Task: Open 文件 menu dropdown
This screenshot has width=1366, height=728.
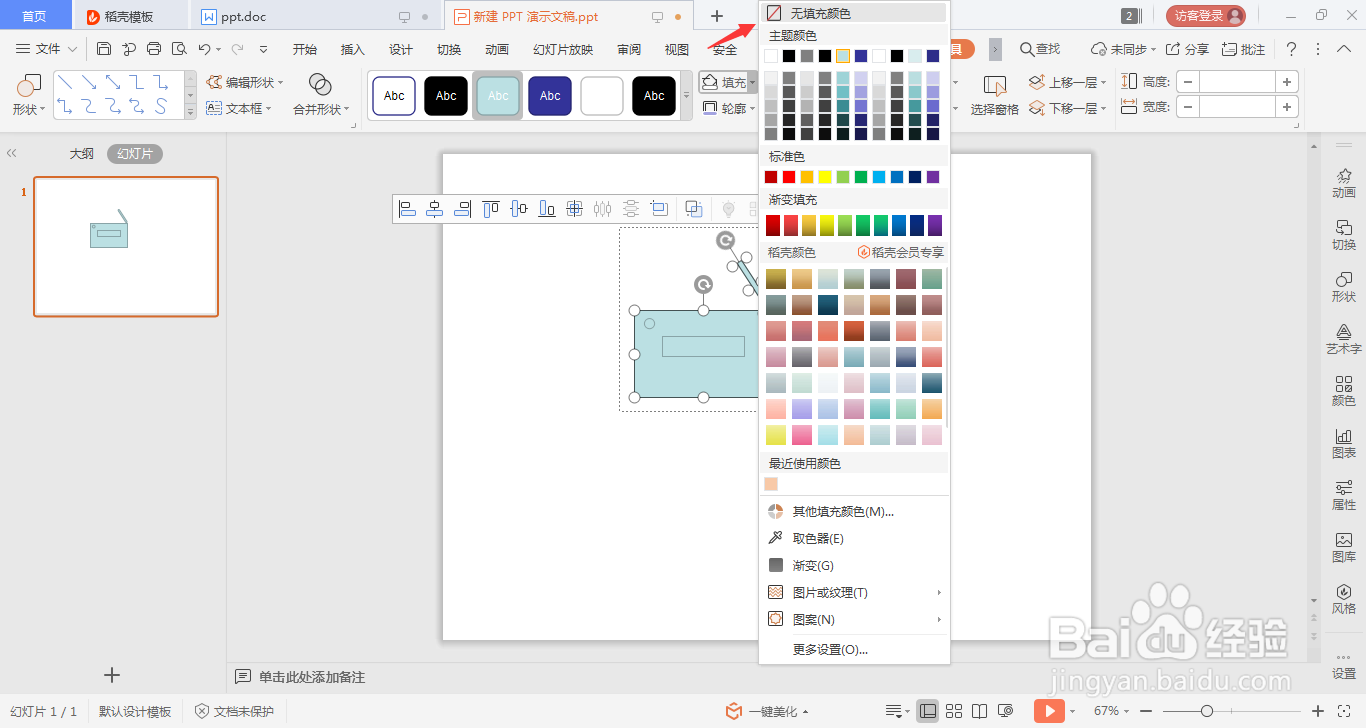Action: (x=46, y=49)
